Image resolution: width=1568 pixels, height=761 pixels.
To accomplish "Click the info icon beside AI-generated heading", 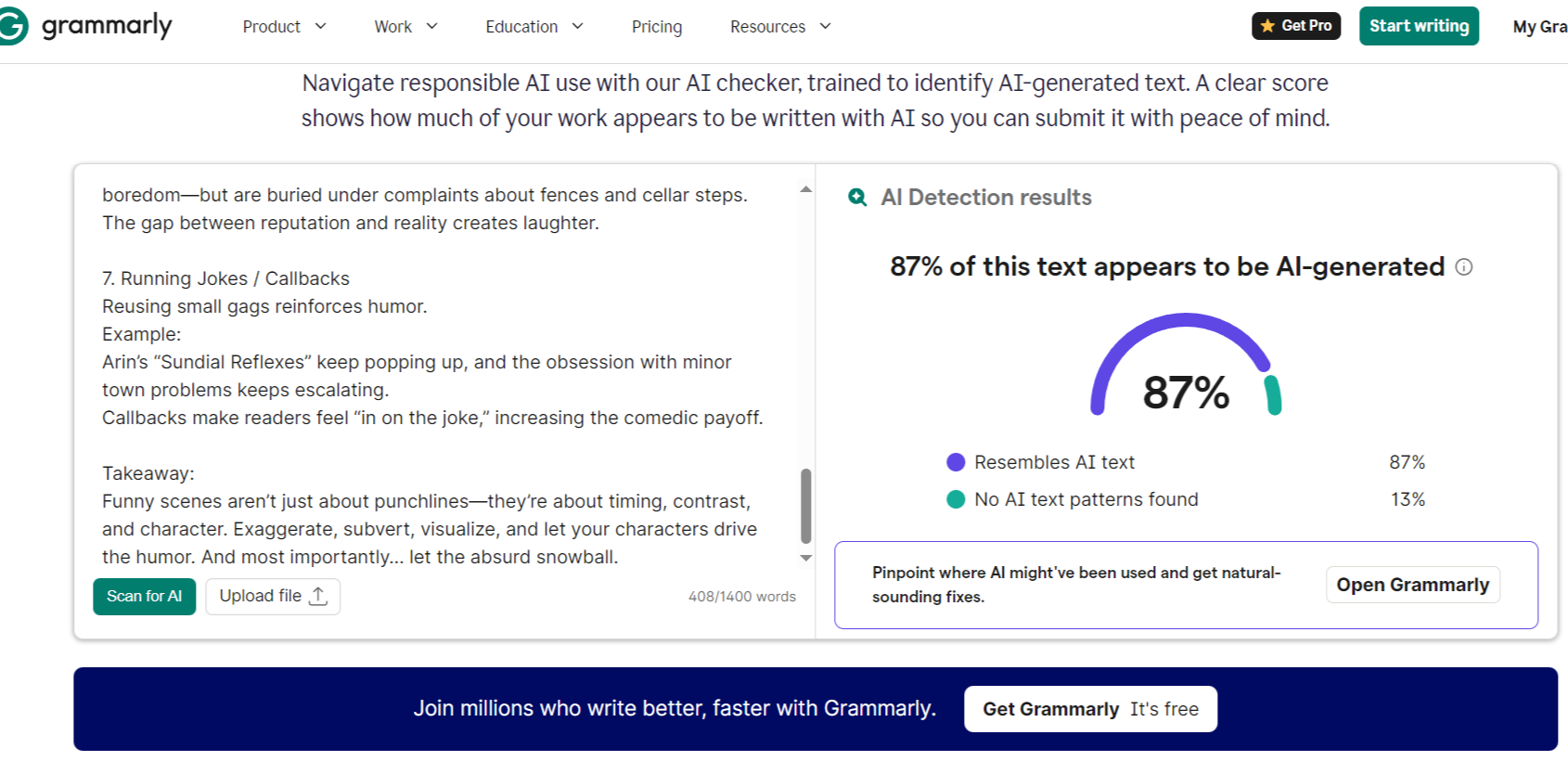I will click(x=1464, y=267).
